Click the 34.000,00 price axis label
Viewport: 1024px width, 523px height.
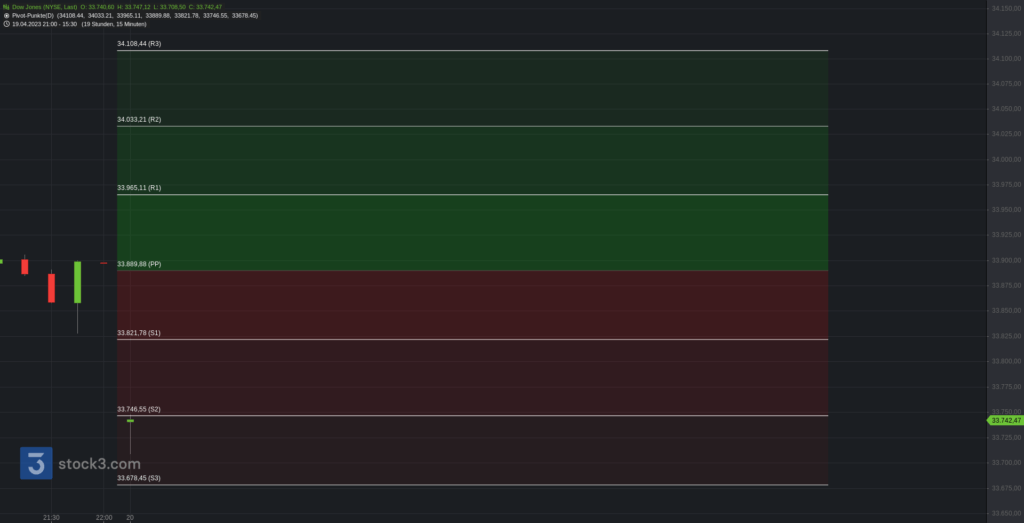pyautogui.click(x=1006, y=159)
